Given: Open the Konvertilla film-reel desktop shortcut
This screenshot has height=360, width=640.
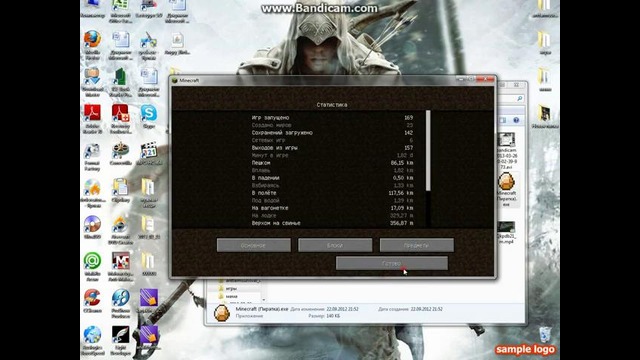Looking at the screenshot, I should [120, 154].
